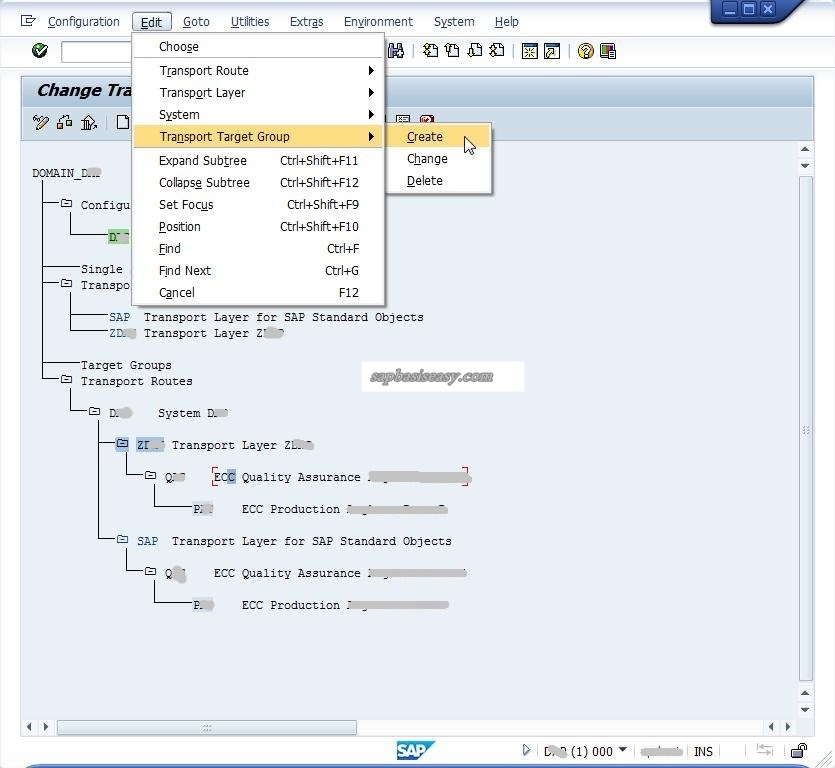Select the Transport Target Group menu entry
The height and width of the screenshot is (768, 835).
coord(258,137)
